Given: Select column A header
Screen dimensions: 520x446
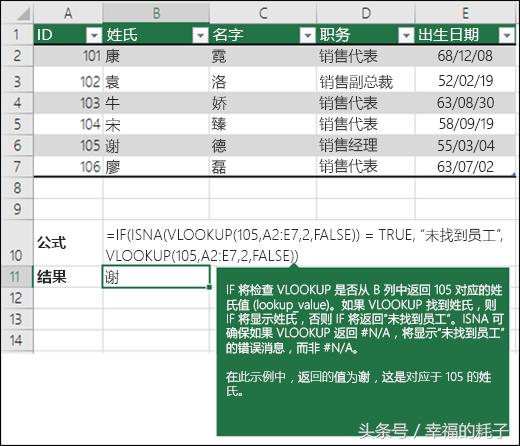Looking at the screenshot, I should point(68,13).
